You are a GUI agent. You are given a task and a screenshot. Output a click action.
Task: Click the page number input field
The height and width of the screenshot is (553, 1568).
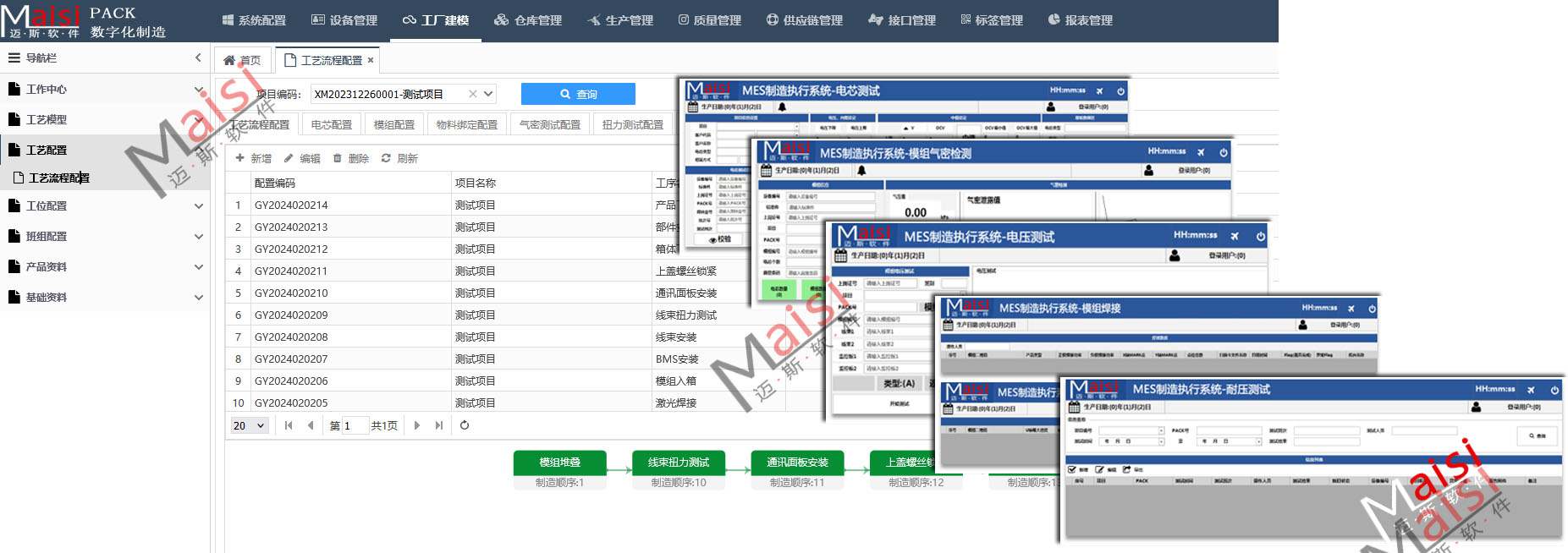click(355, 425)
